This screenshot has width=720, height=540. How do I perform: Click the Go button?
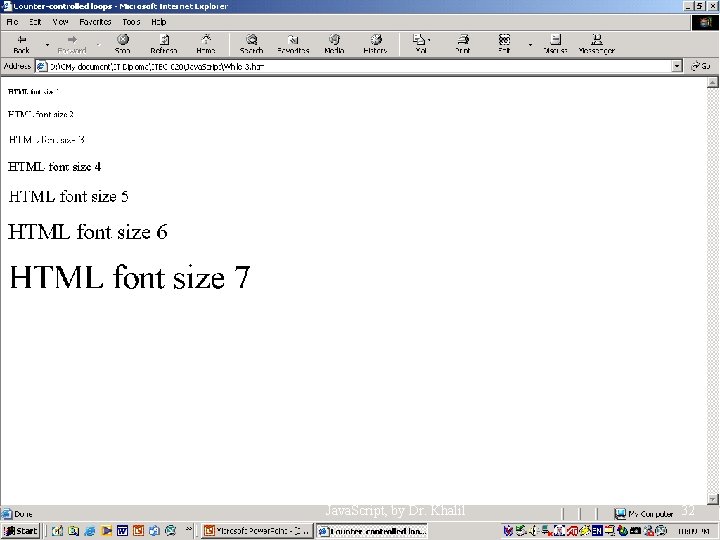(x=701, y=66)
